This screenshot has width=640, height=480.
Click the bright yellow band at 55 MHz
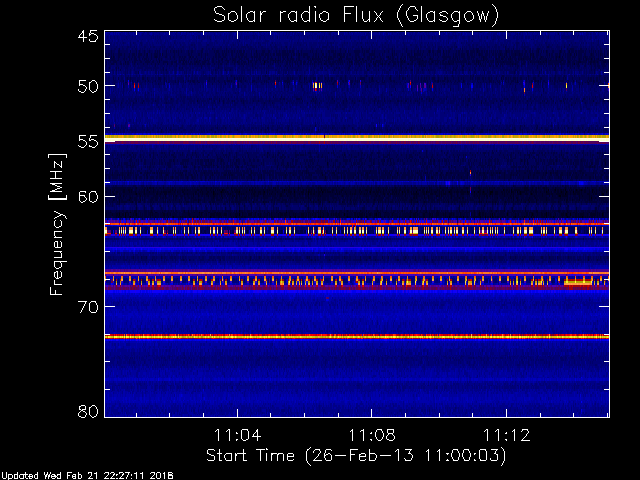click(357, 138)
